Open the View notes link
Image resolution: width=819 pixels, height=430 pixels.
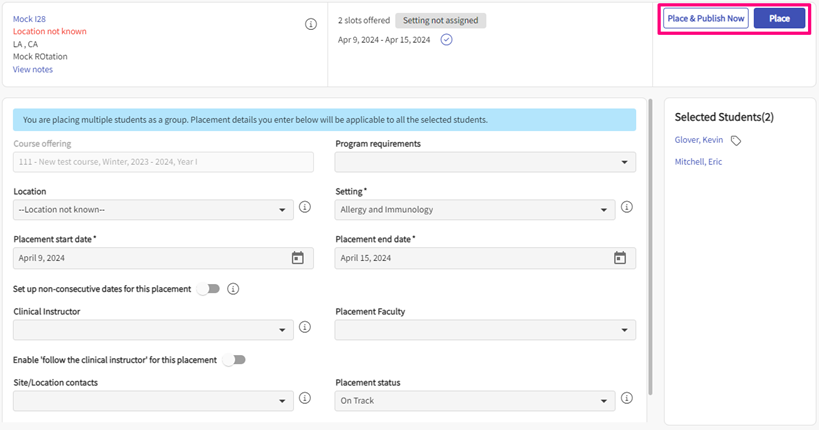[33, 70]
